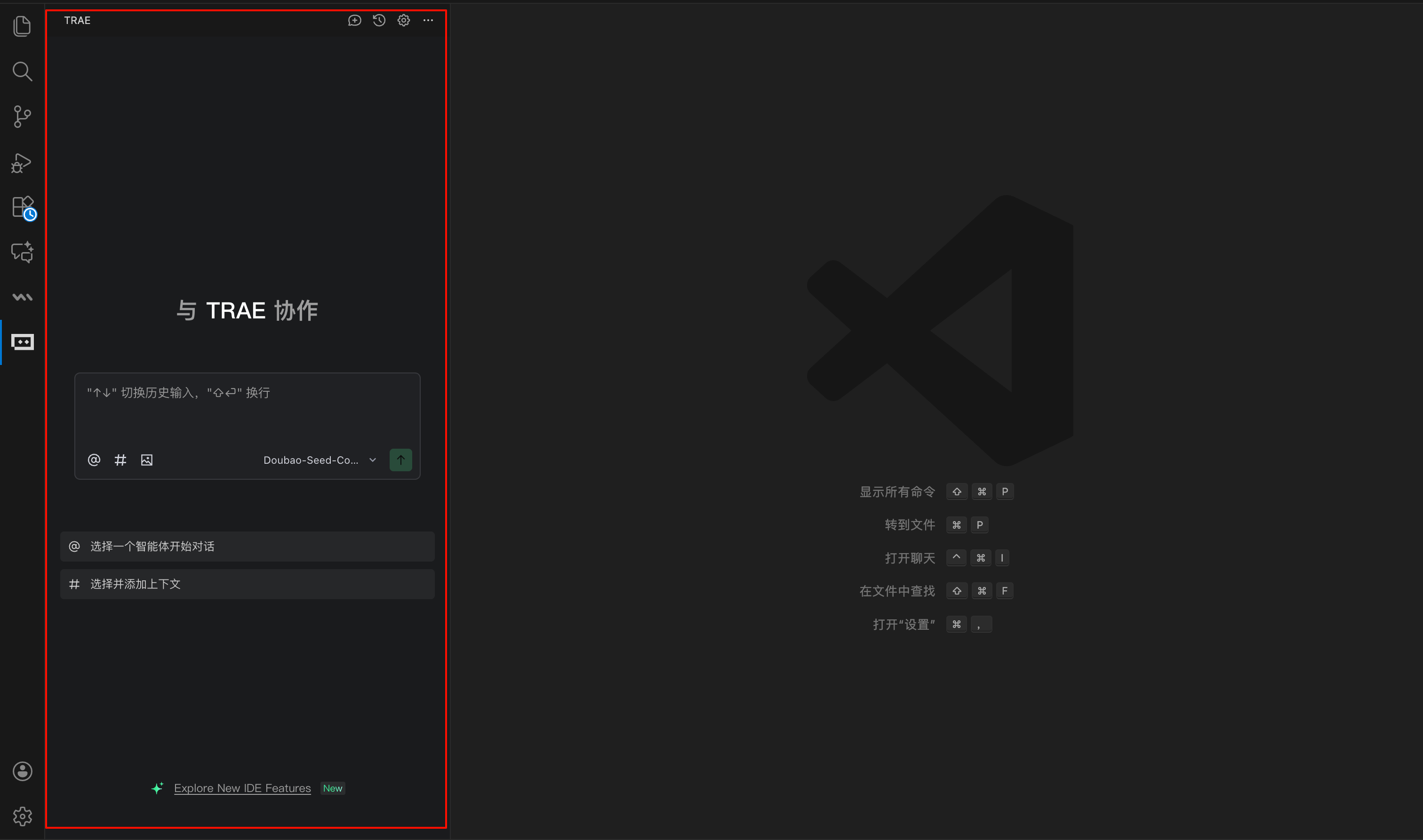Viewport: 1423px width, 840px height.
Task: Click 选择一个智能体开始对话 suggestion
Action: [x=248, y=546]
